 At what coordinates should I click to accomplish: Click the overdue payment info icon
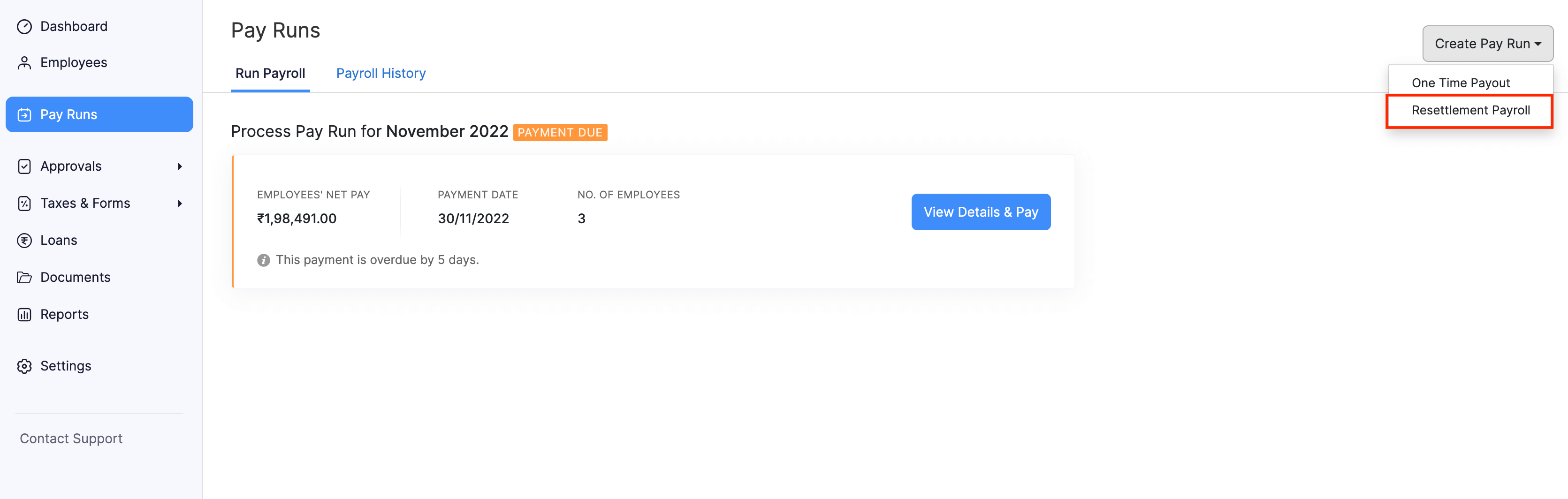pos(264,260)
